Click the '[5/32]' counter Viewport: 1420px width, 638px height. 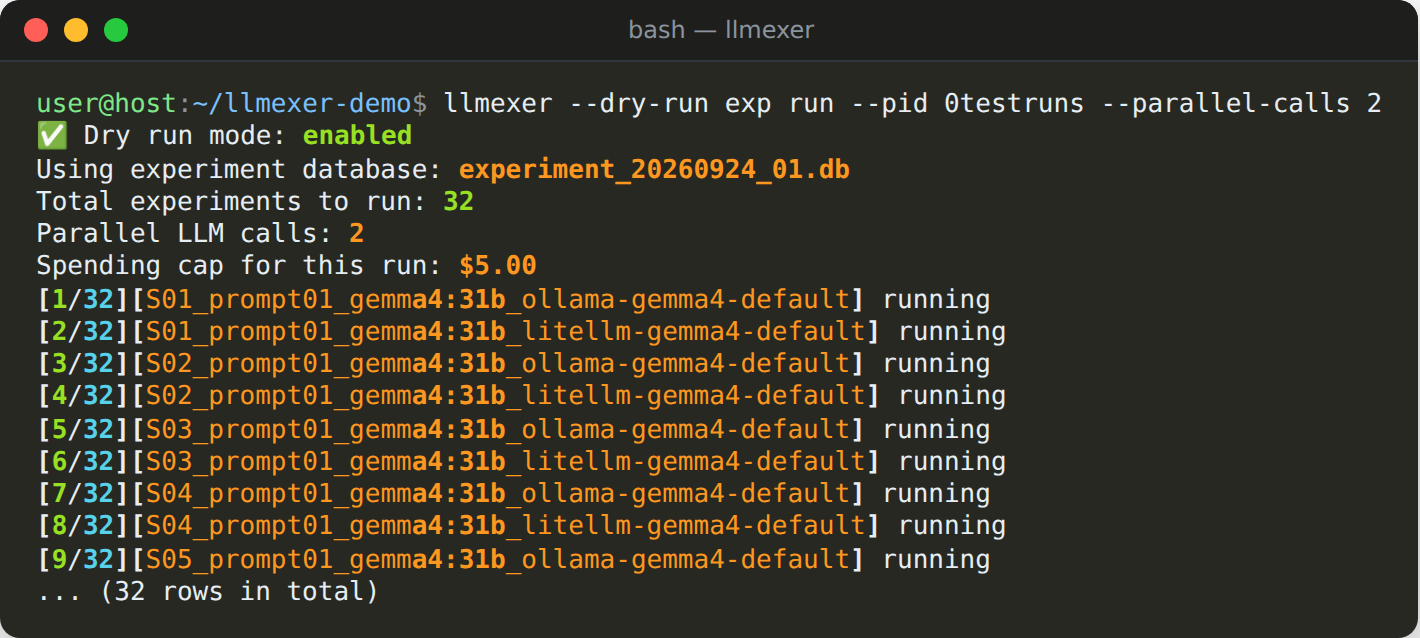click(x=84, y=430)
